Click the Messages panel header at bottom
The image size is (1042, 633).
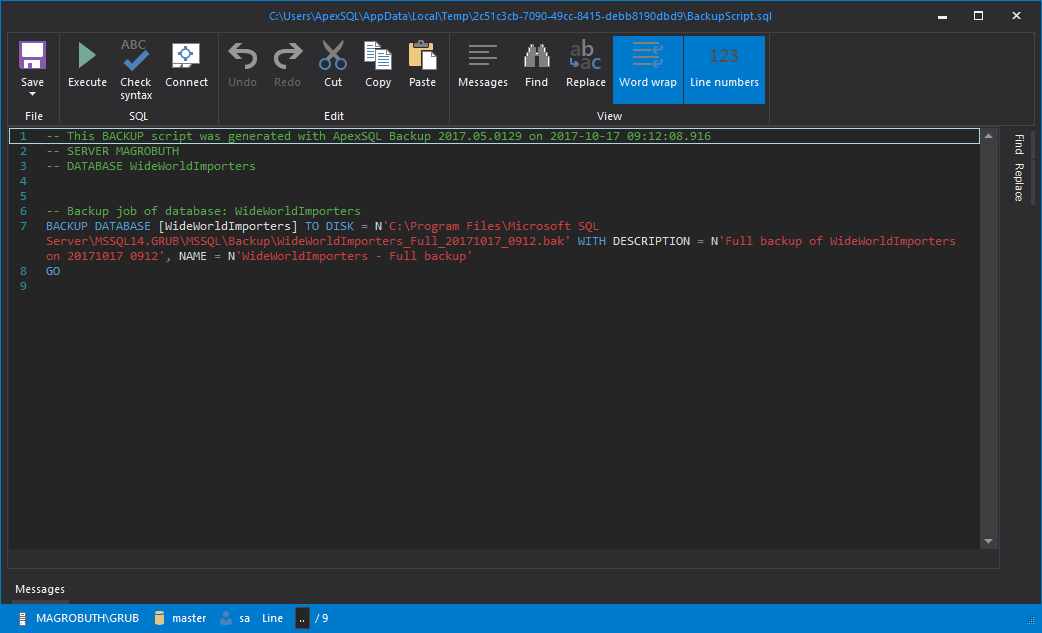click(x=40, y=589)
